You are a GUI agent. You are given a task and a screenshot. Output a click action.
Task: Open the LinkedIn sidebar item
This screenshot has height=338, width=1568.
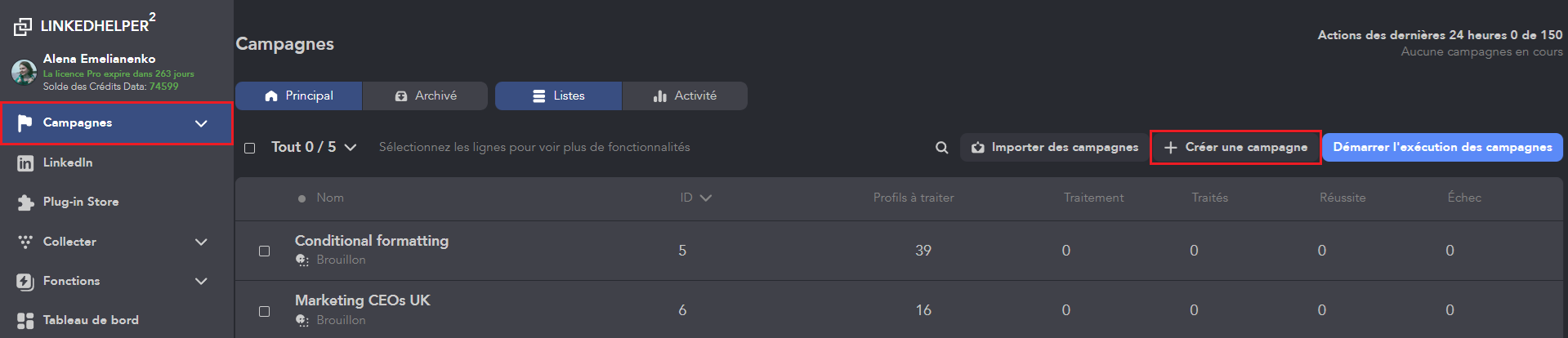[68, 162]
